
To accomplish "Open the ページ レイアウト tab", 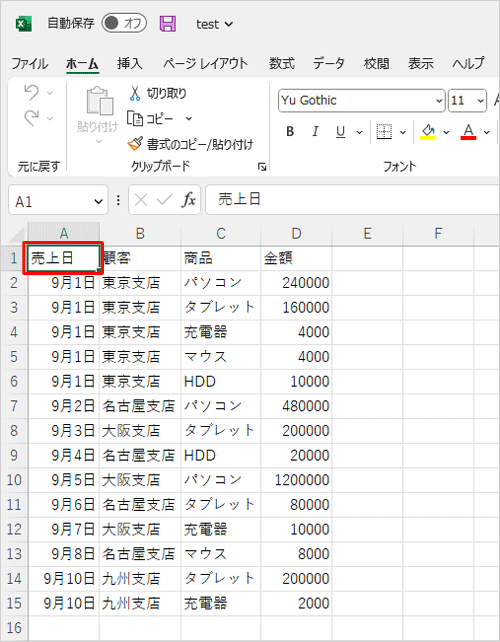I will pyautogui.click(x=206, y=63).
